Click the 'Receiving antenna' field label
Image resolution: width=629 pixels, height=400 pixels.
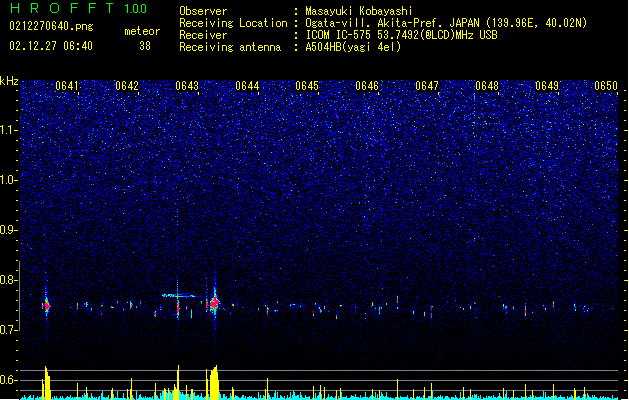click(x=230, y=47)
